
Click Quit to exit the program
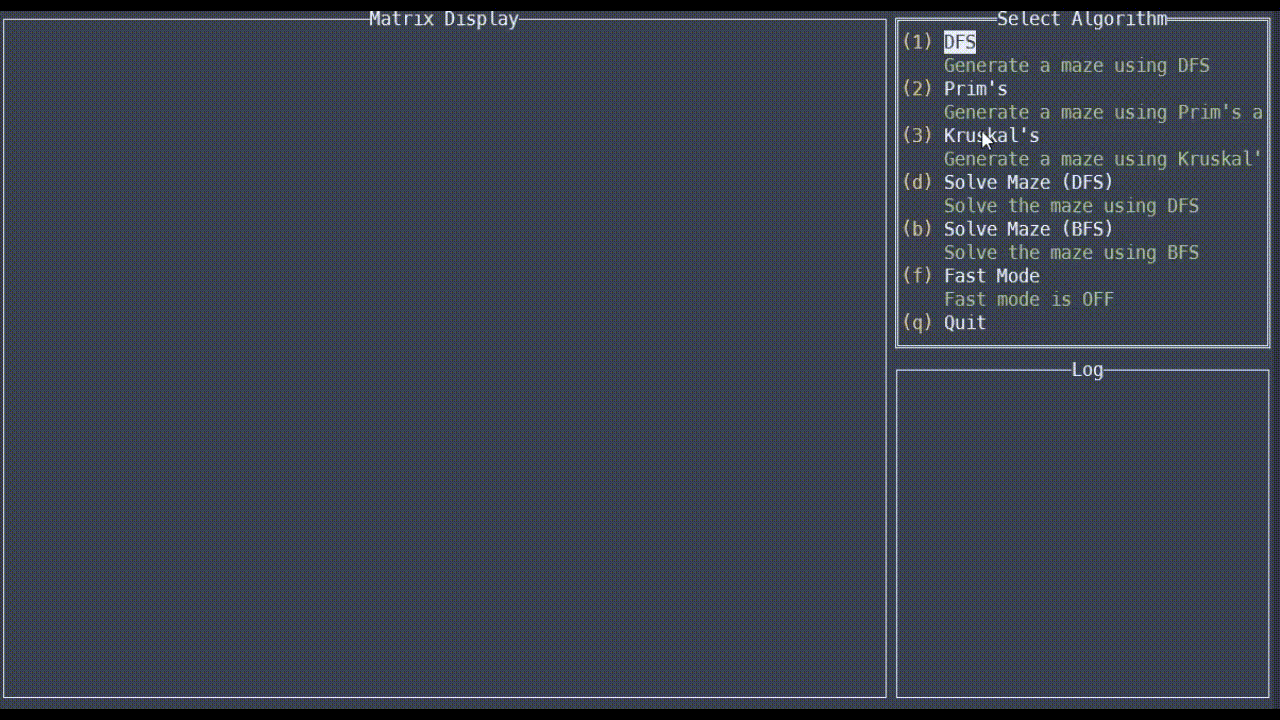click(964, 323)
